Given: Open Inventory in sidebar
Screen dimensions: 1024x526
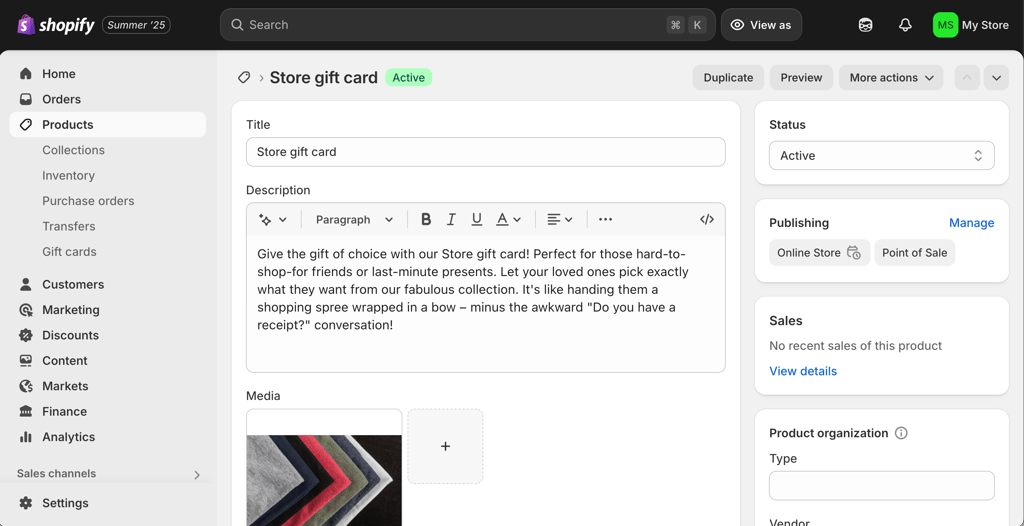Looking at the screenshot, I should pyautogui.click(x=69, y=176).
